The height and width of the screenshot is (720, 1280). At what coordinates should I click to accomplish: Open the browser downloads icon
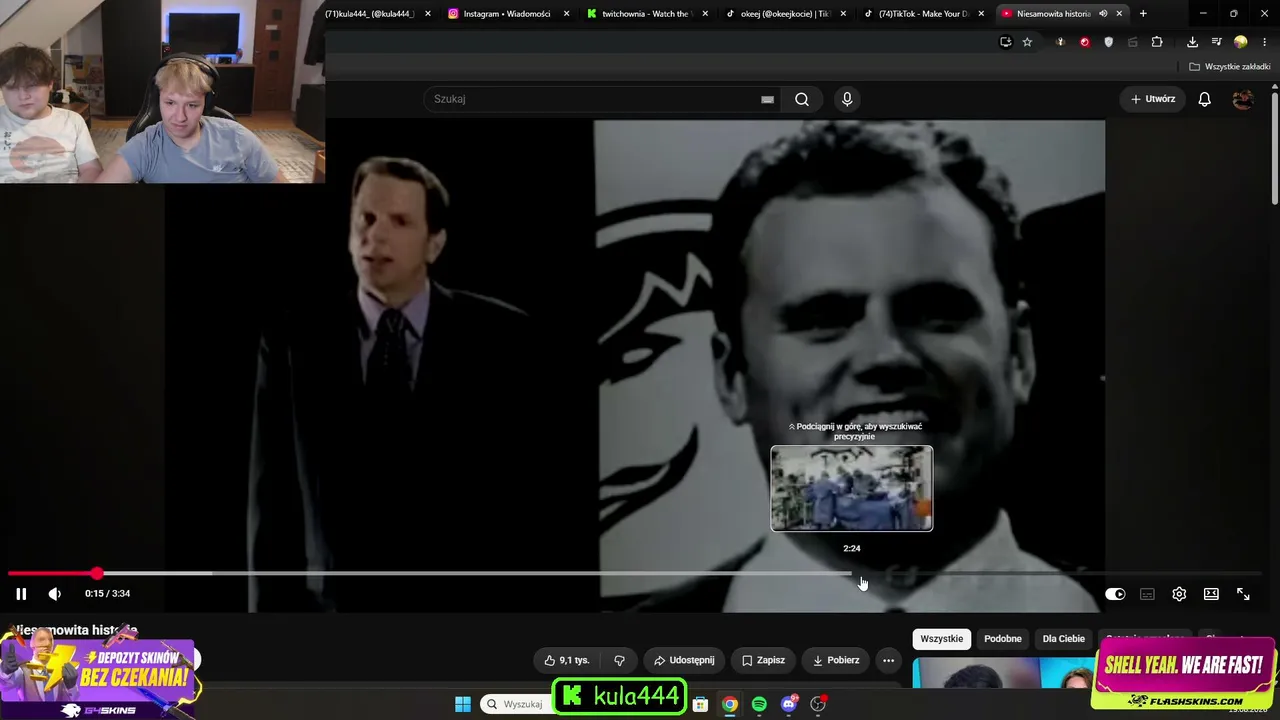coord(1192,42)
